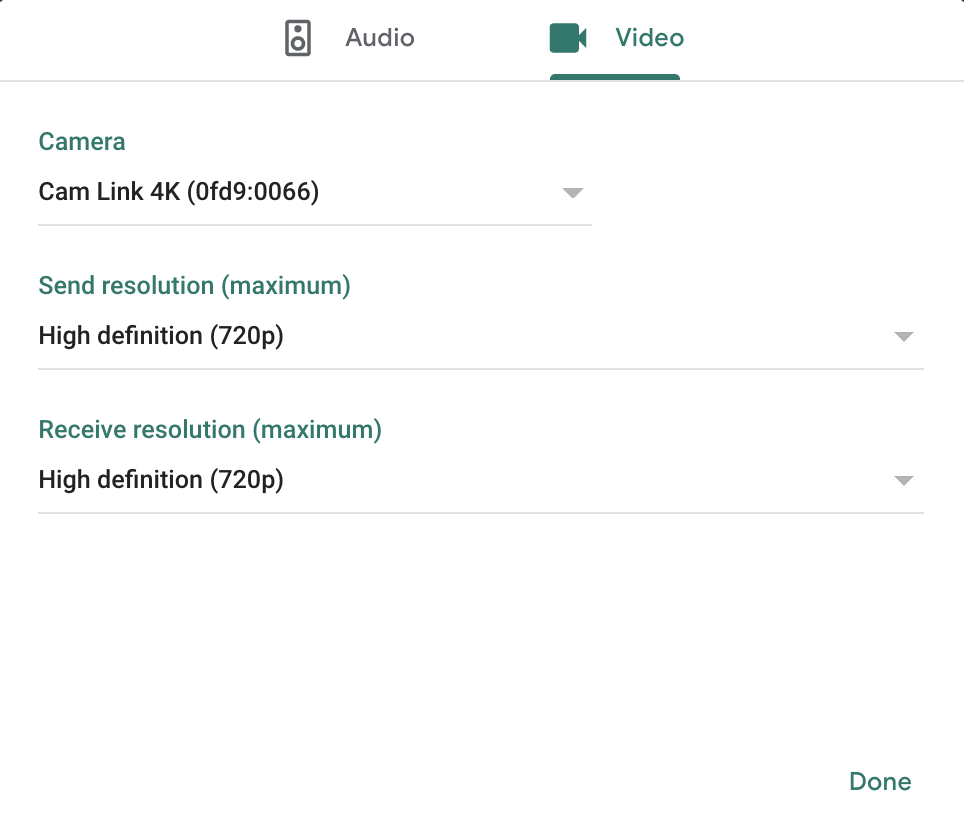Click the underline of the Camera field

tap(315, 225)
